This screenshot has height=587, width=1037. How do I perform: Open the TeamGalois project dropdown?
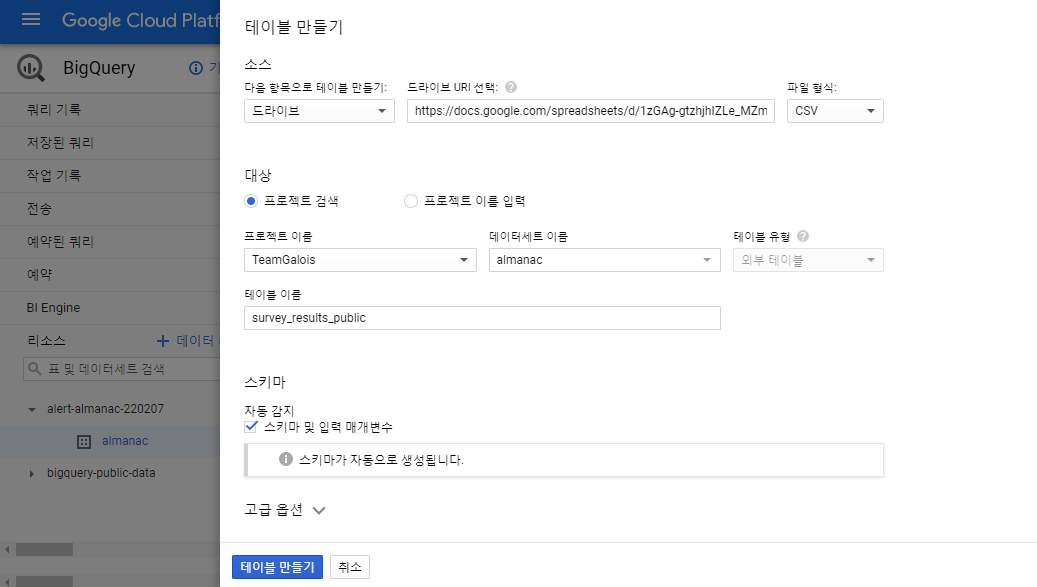[360, 260]
